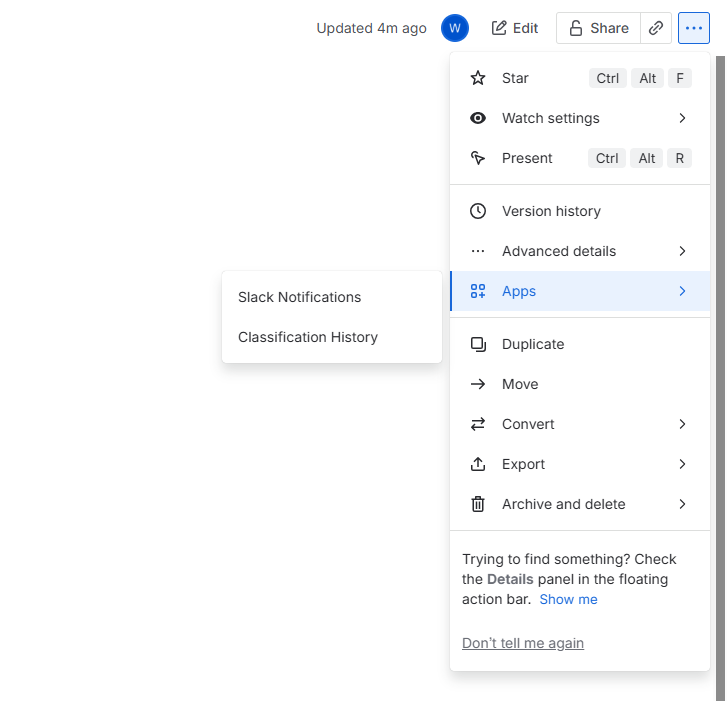The image size is (727, 701).
Task: Click the Archive and delete trash icon
Action: click(478, 504)
